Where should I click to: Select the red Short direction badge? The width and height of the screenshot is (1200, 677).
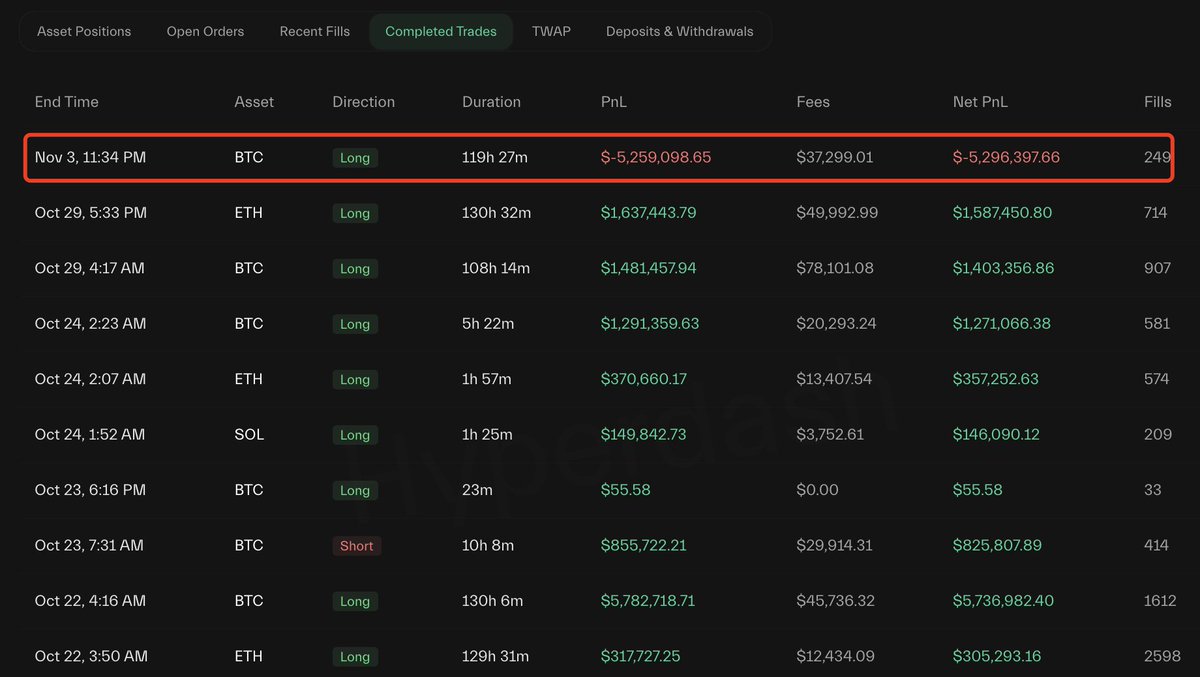click(x=356, y=546)
